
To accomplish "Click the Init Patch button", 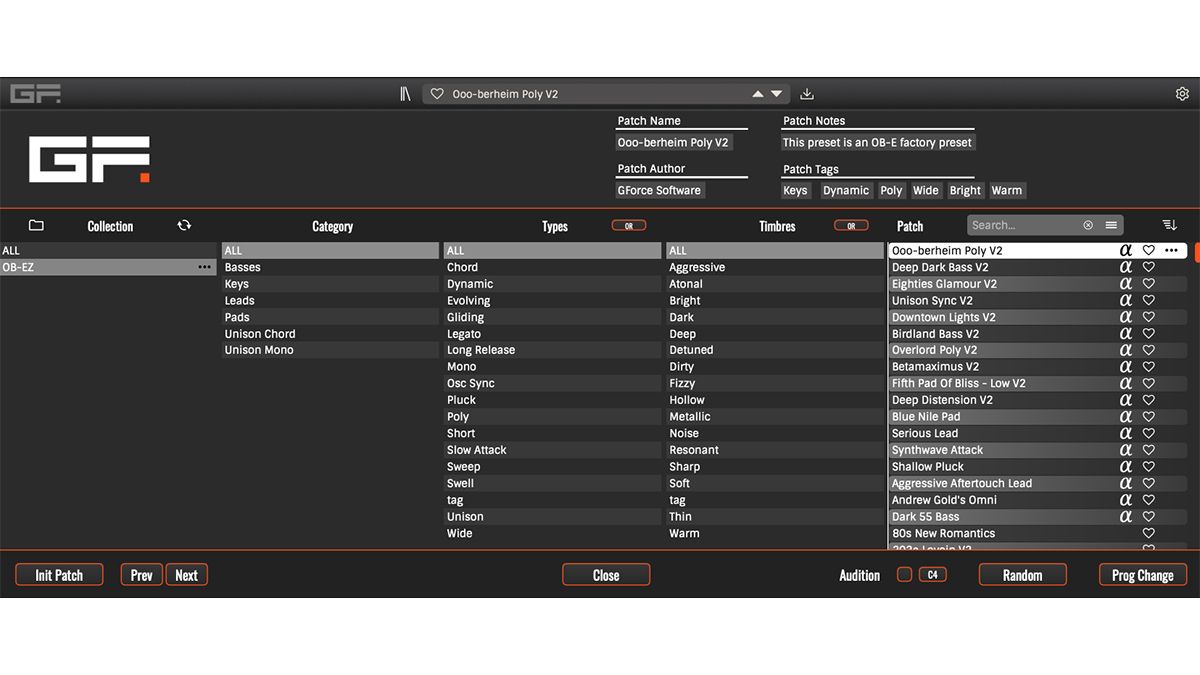I will coord(59,575).
